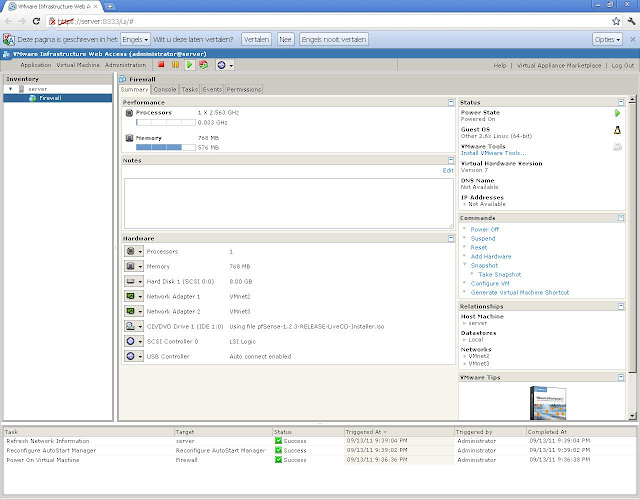The height and width of the screenshot is (500, 640).
Task: Click the Nee button
Action: coord(285,39)
